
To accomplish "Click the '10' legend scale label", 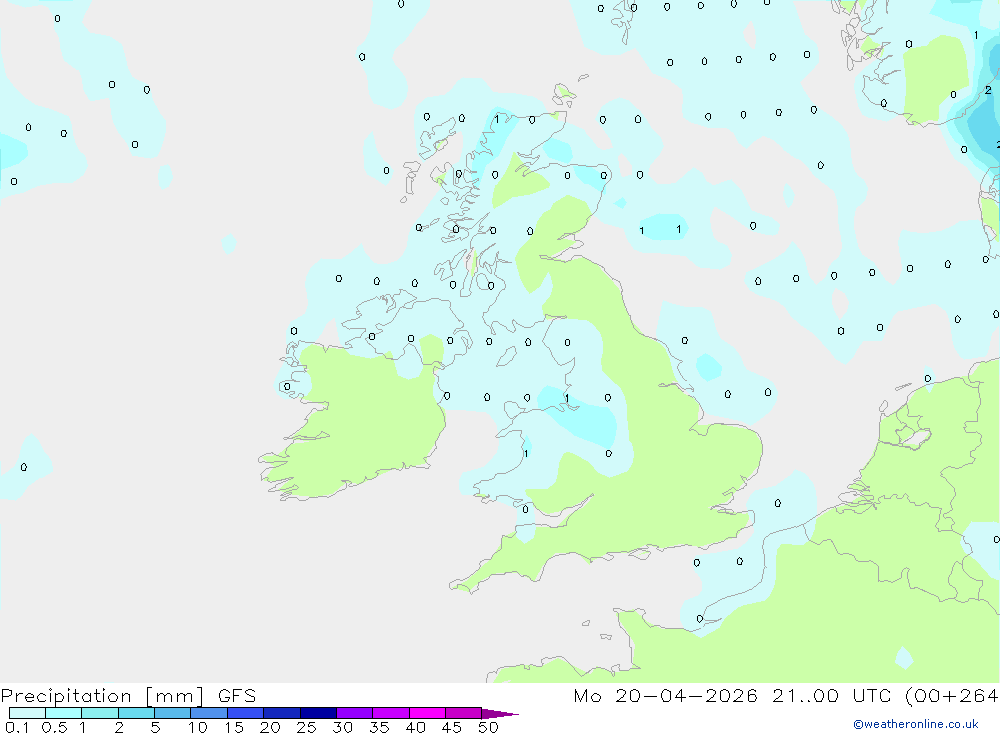I will pos(198,727).
